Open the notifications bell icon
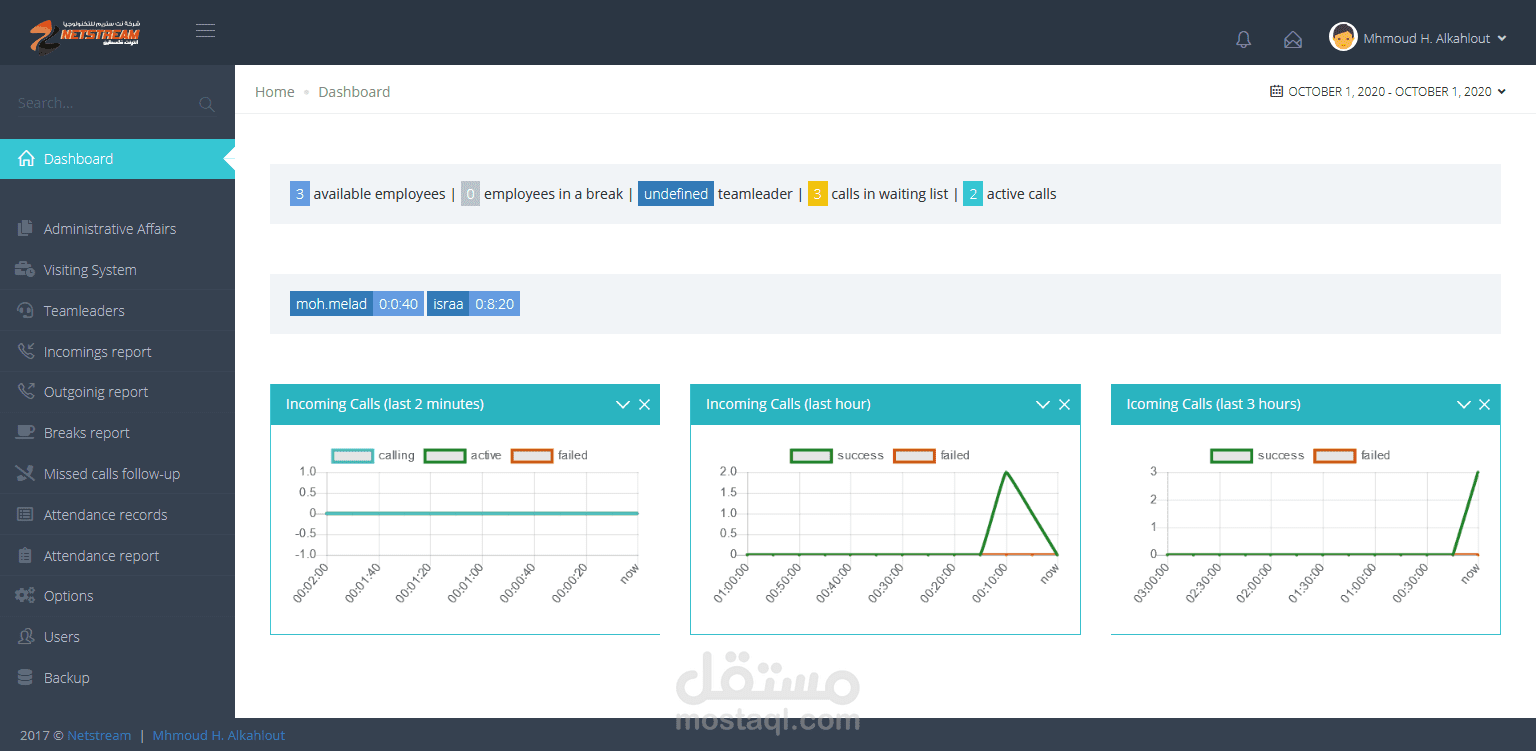 coord(1243,39)
